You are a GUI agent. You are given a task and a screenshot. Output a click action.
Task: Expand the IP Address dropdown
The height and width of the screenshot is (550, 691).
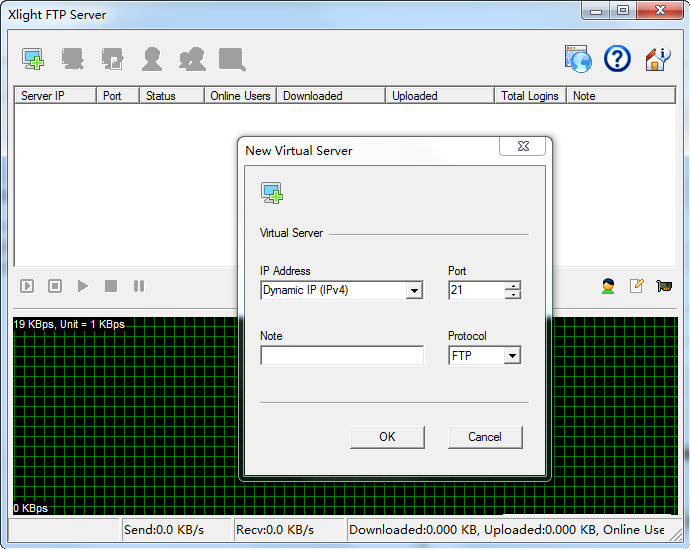coord(414,291)
